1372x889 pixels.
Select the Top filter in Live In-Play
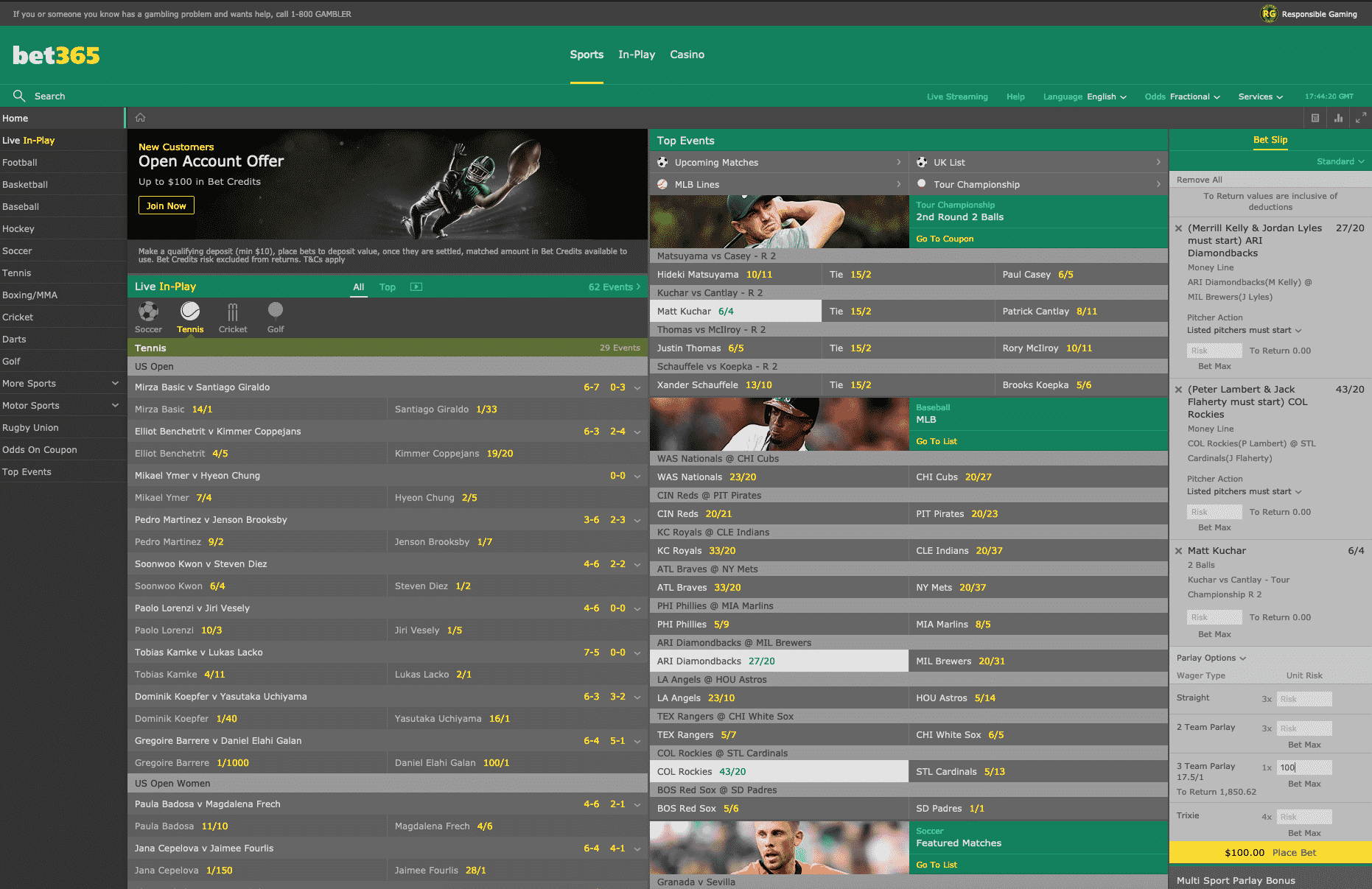tap(388, 287)
